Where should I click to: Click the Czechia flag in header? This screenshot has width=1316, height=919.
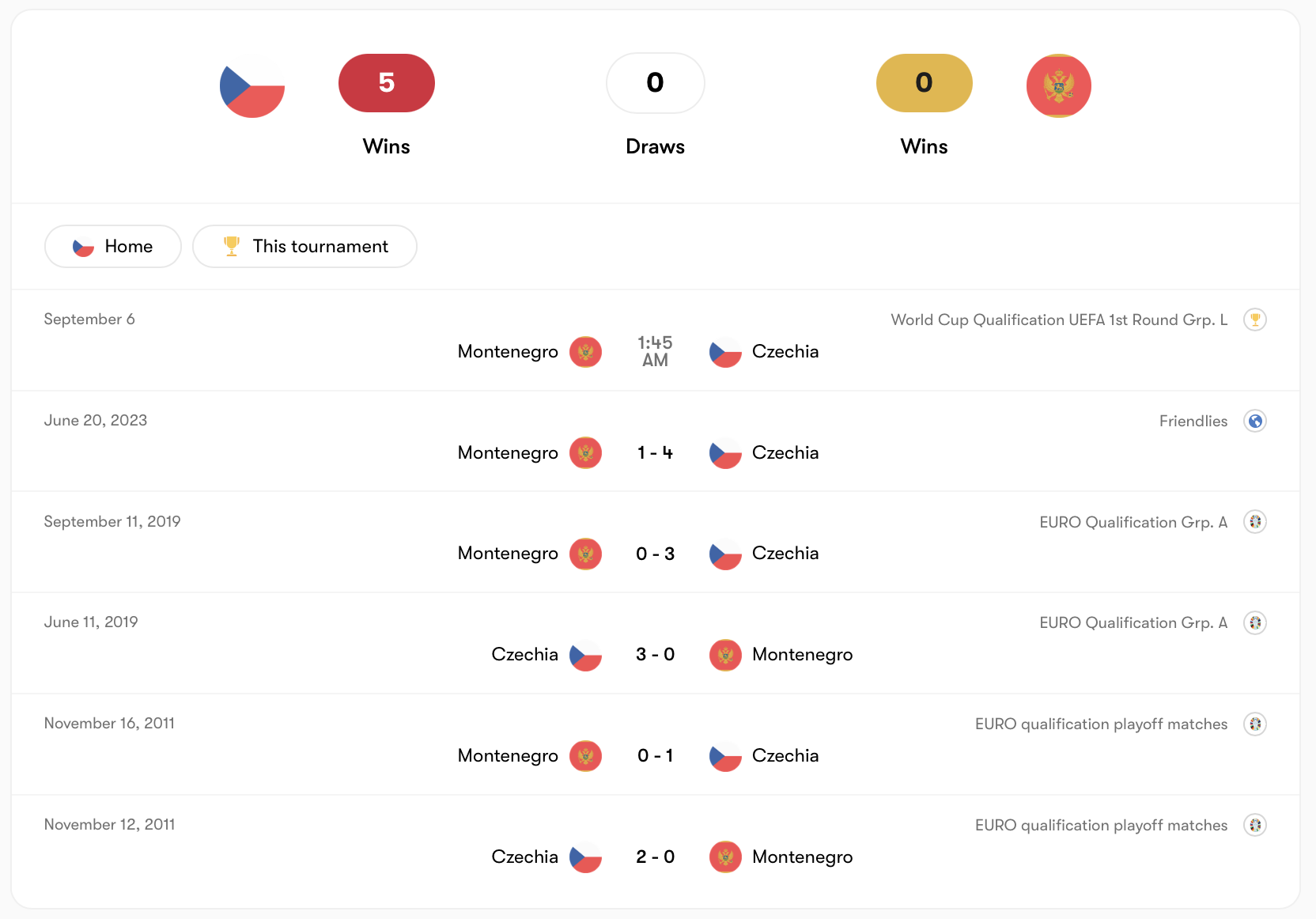tap(252, 85)
